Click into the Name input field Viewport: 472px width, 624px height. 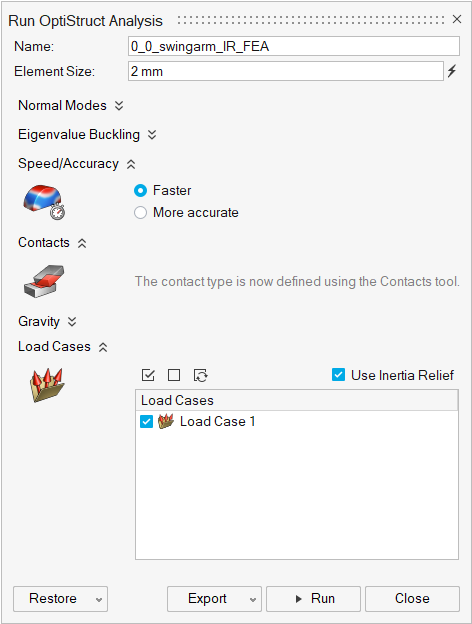[294, 46]
